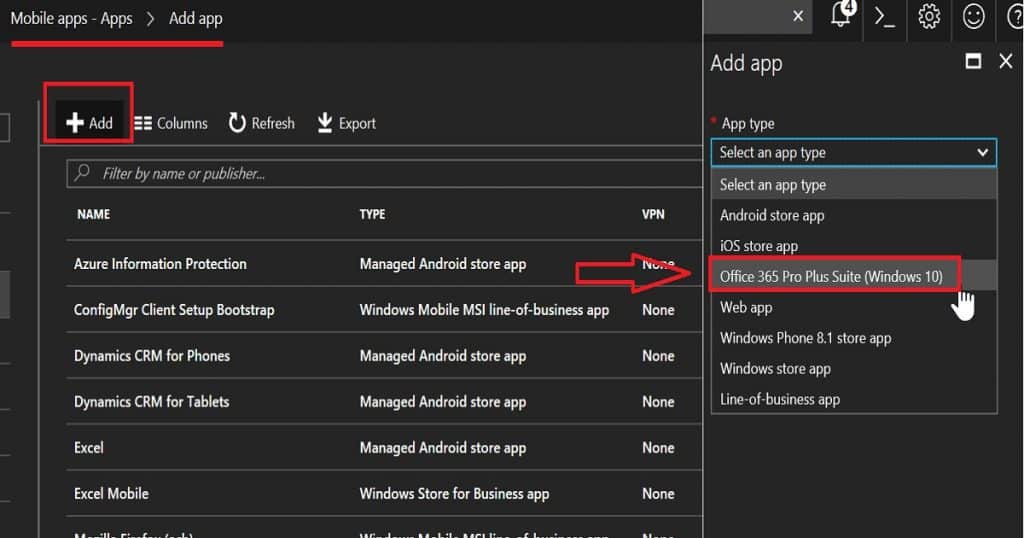This screenshot has width=1024, height=538.
Task: Click the Managed Android store app cell for Excel
Action: click(x=442, y=448)
